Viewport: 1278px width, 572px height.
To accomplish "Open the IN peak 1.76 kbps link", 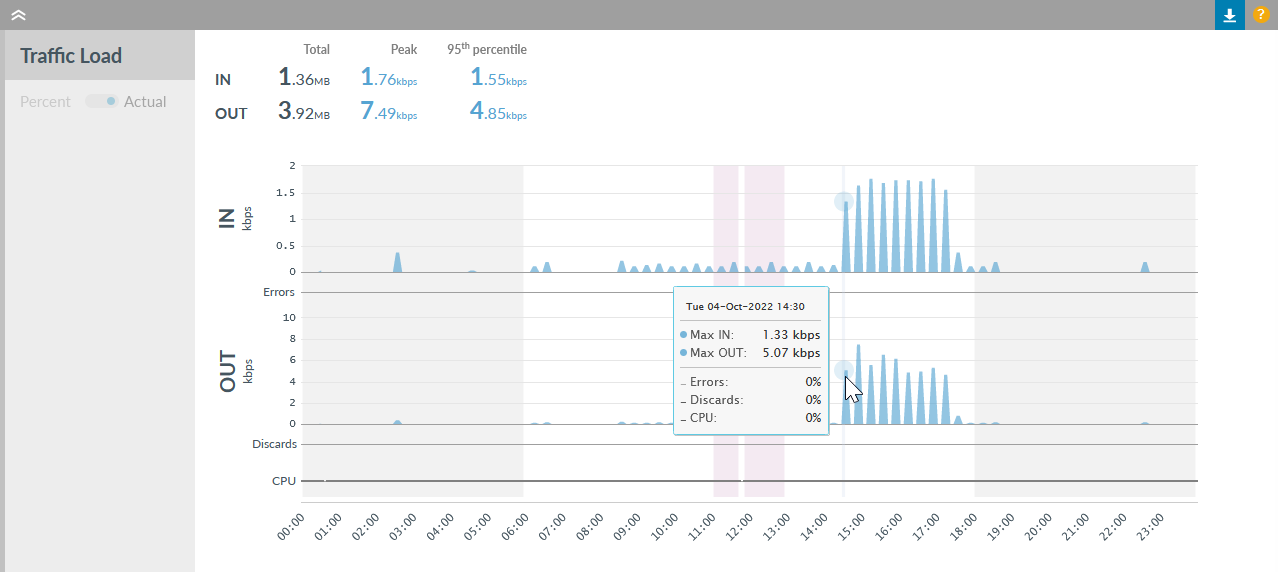I will (x=388, y=78).
